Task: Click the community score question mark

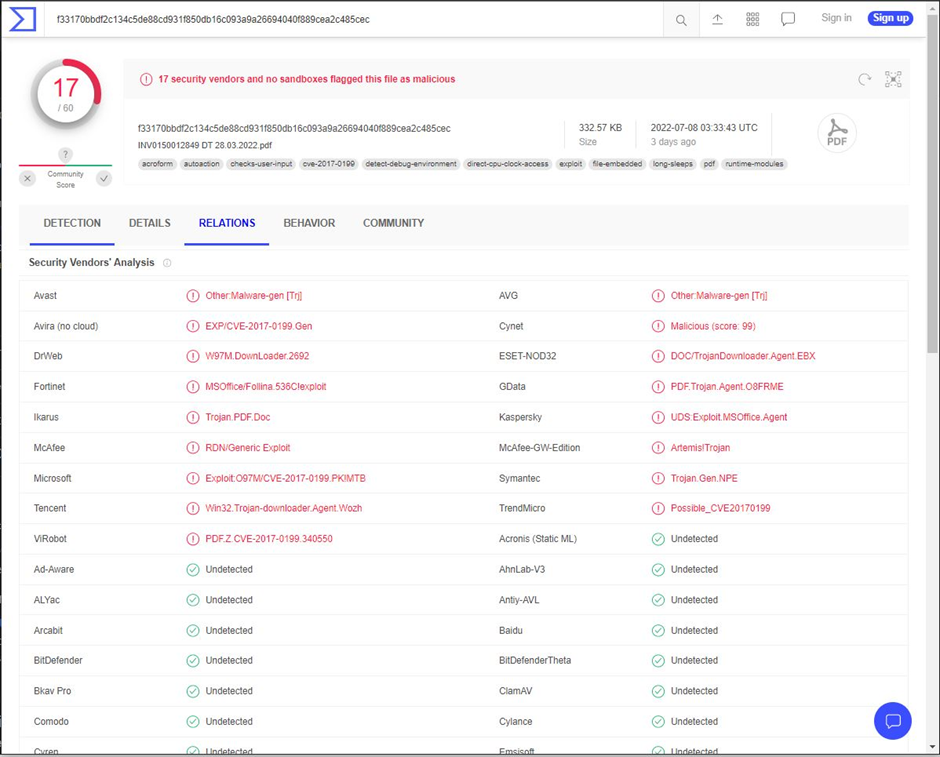Action: (65, 155)
